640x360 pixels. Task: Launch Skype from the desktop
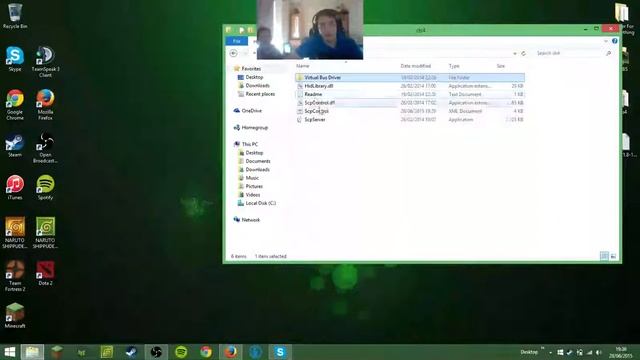[x=15, y=59]
